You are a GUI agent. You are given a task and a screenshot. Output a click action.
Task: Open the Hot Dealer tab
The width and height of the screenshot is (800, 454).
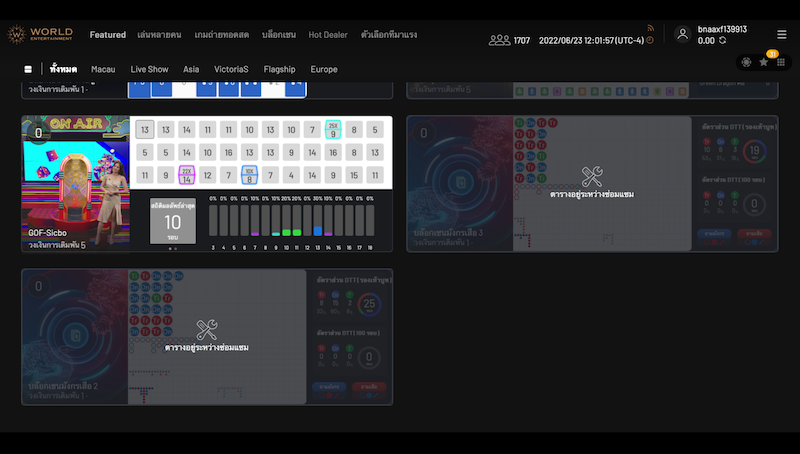tap(328, 35)
